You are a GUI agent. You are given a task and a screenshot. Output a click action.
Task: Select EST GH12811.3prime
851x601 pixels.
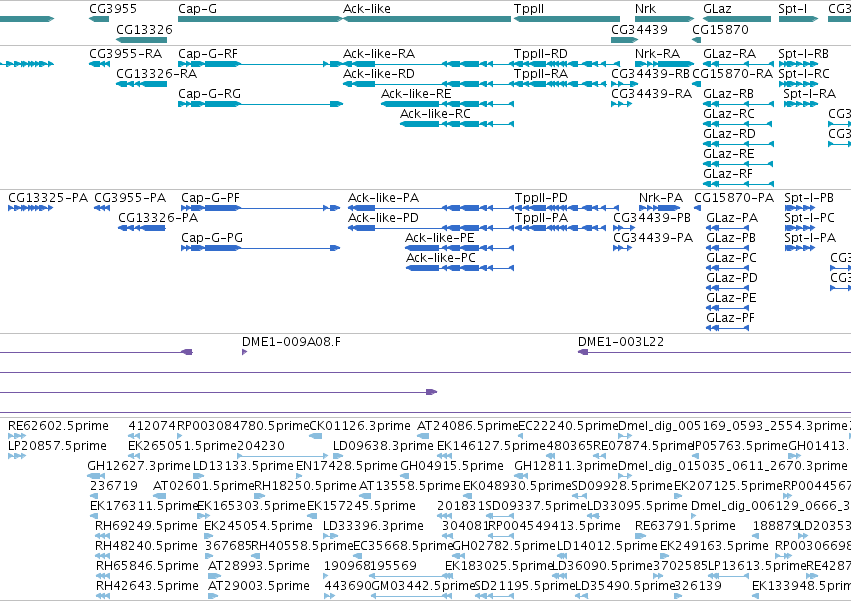click(566, 466)
